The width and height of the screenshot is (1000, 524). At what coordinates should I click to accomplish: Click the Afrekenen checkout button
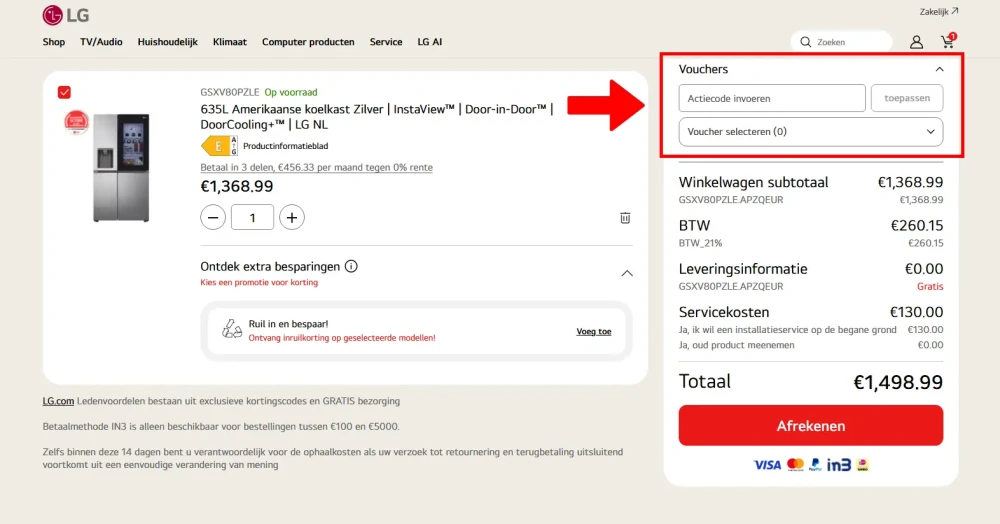coord(810,426)
